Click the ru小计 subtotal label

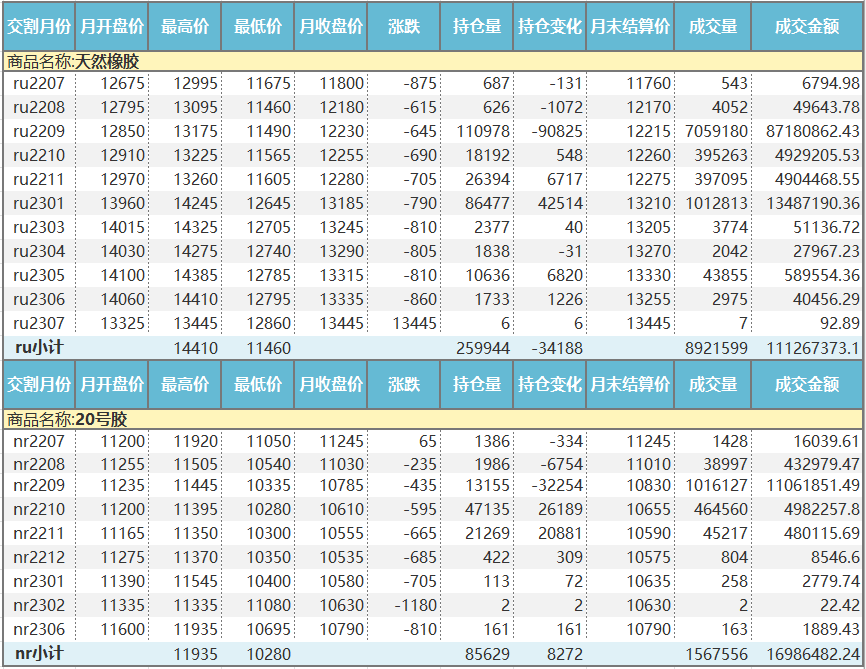click(x=39, y=348)
